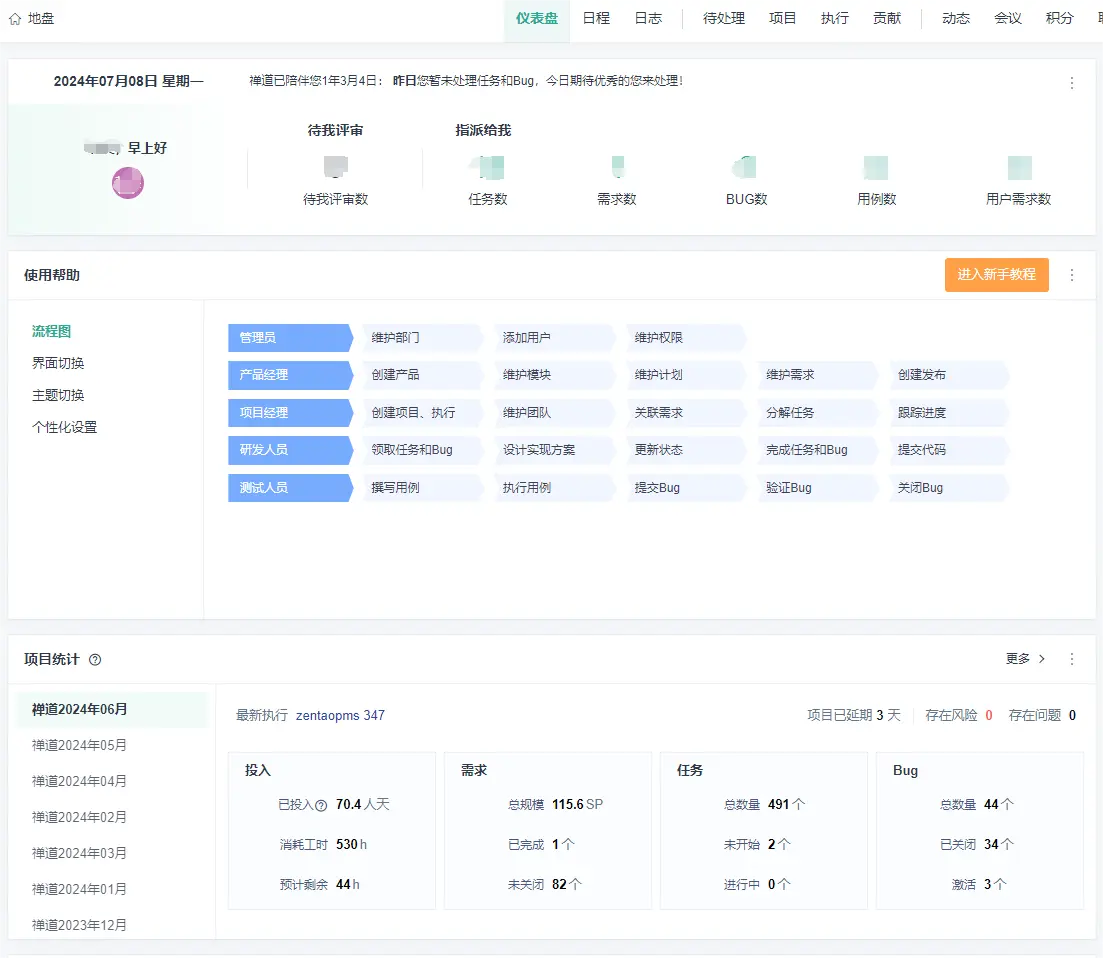Select 流程图 in the help sidebar
The image size is (1103, 958).
click(51, 331)
